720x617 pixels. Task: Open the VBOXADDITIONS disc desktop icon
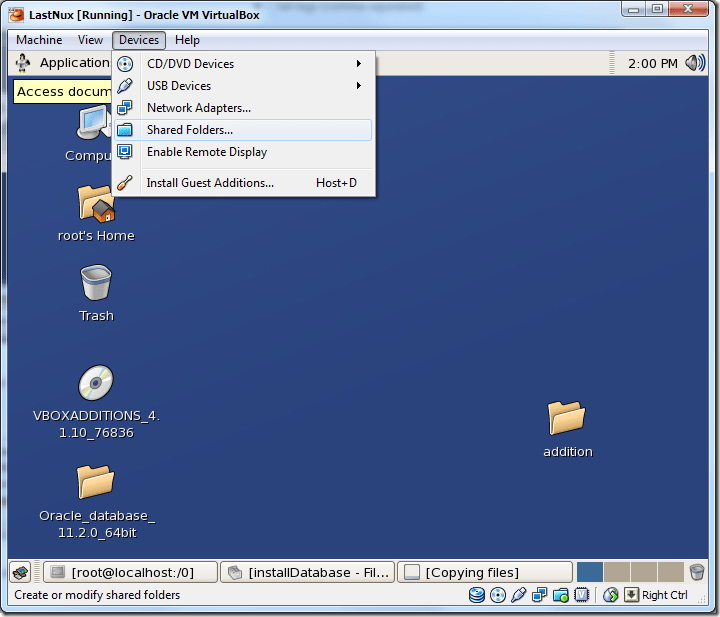click(96, 384)
